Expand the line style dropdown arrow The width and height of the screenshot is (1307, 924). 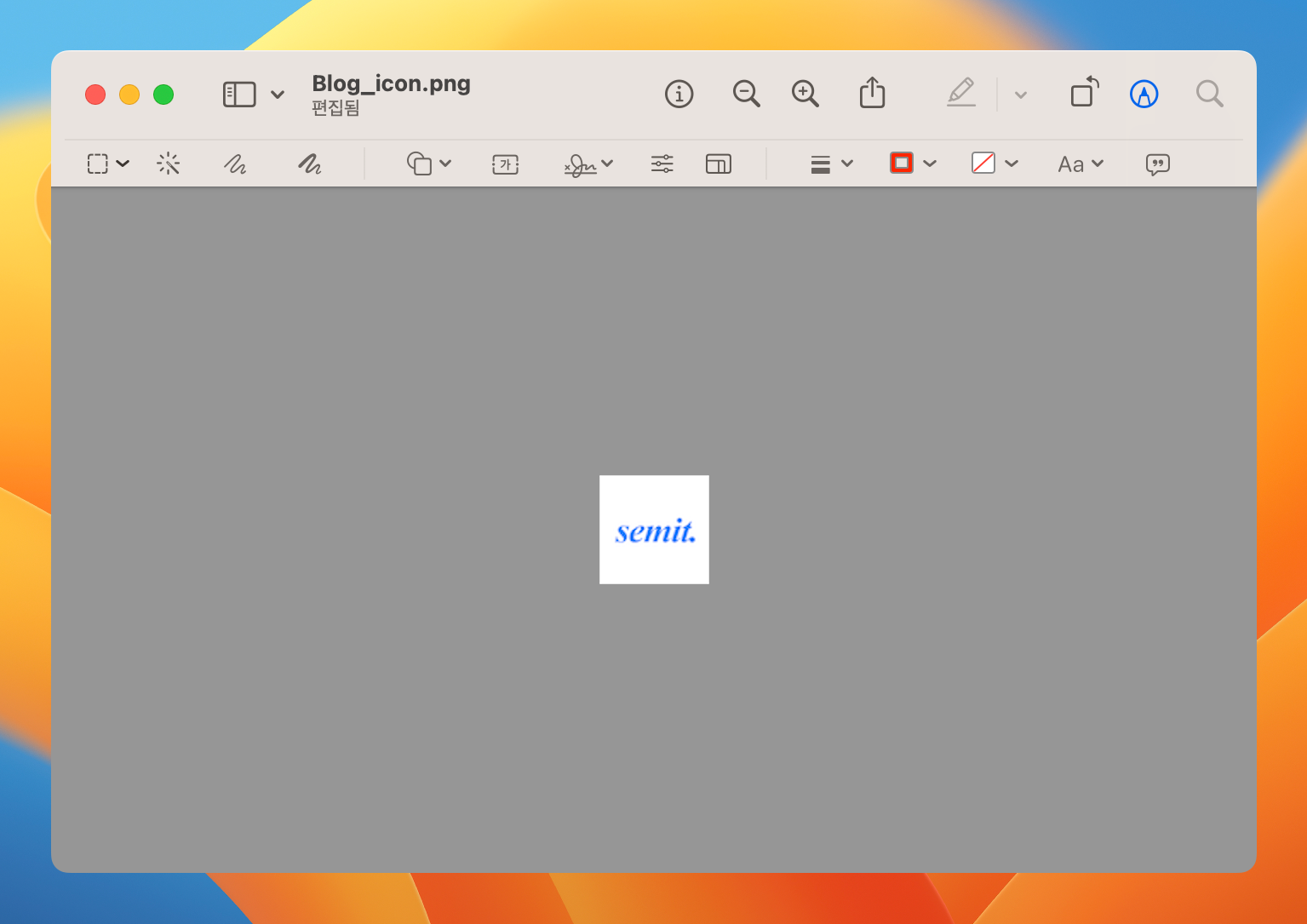point(847,164)
